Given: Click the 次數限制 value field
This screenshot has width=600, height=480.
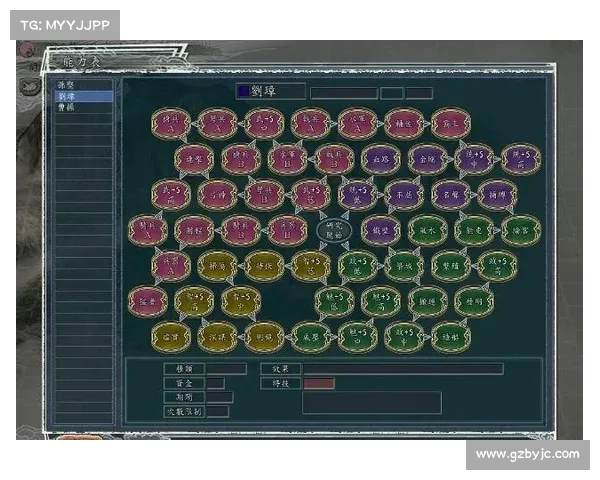Looking at the screenshot, I should [x=218, y=411].
